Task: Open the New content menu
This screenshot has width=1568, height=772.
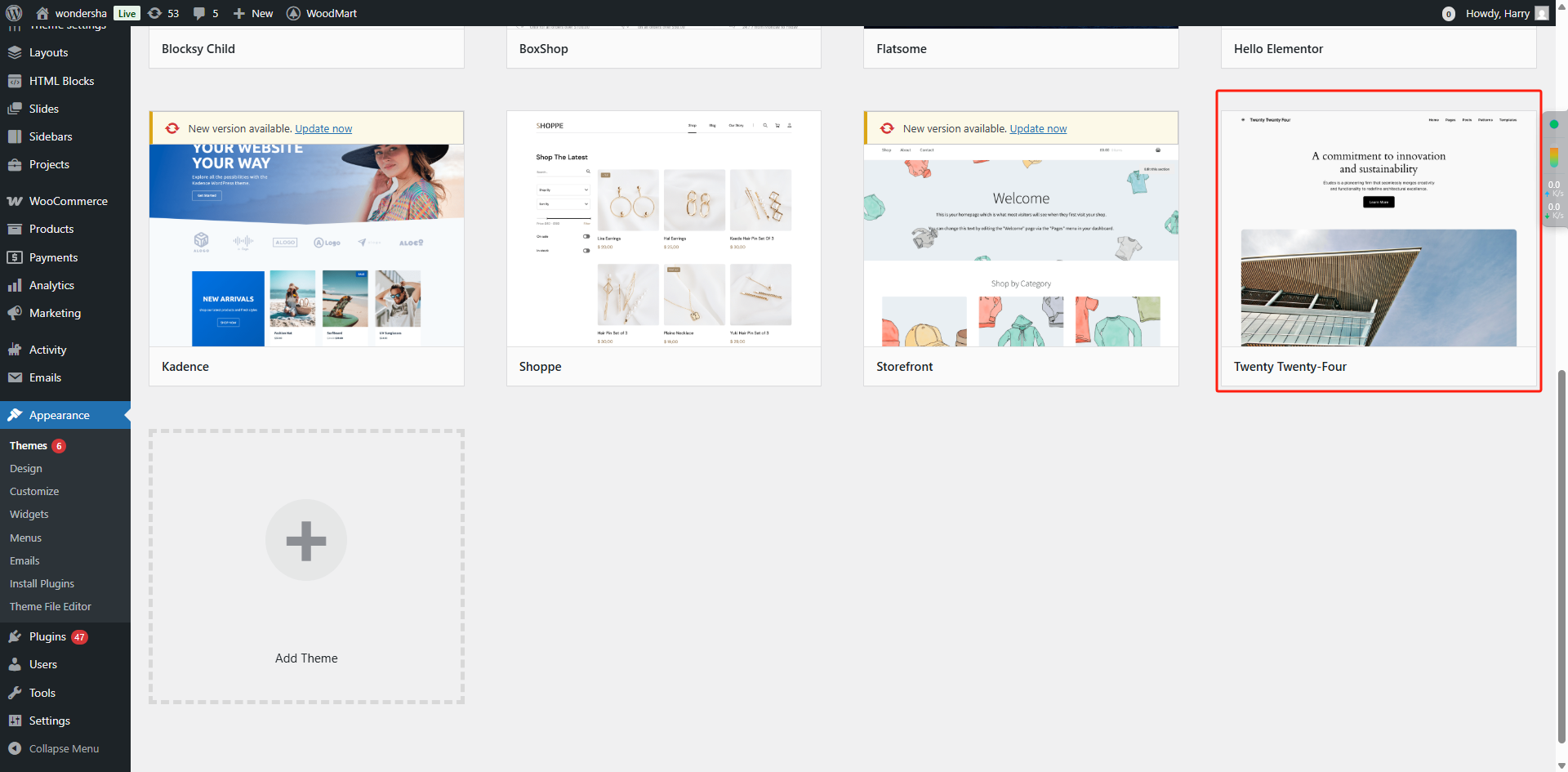Action: [253, 13]
